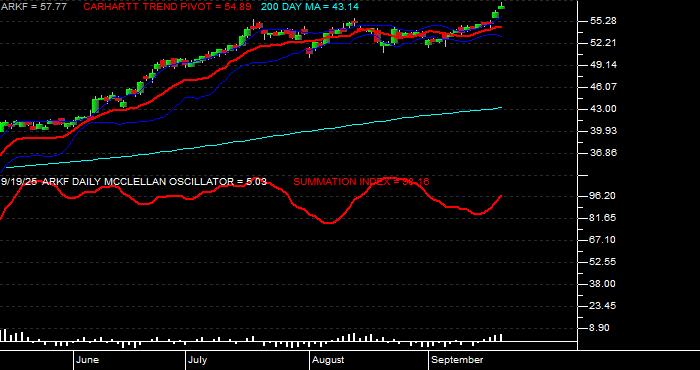This screenshot has height=370, width=700.
Task: Select the CARHARTT TREND PIVOT = 54.89 label
Action: [167, 7]
